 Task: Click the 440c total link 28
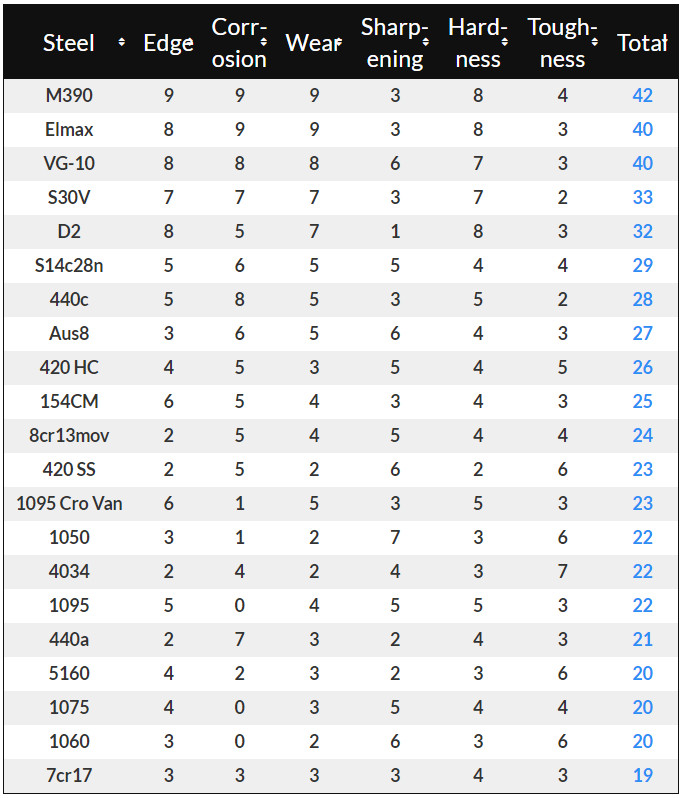(642, 299)
